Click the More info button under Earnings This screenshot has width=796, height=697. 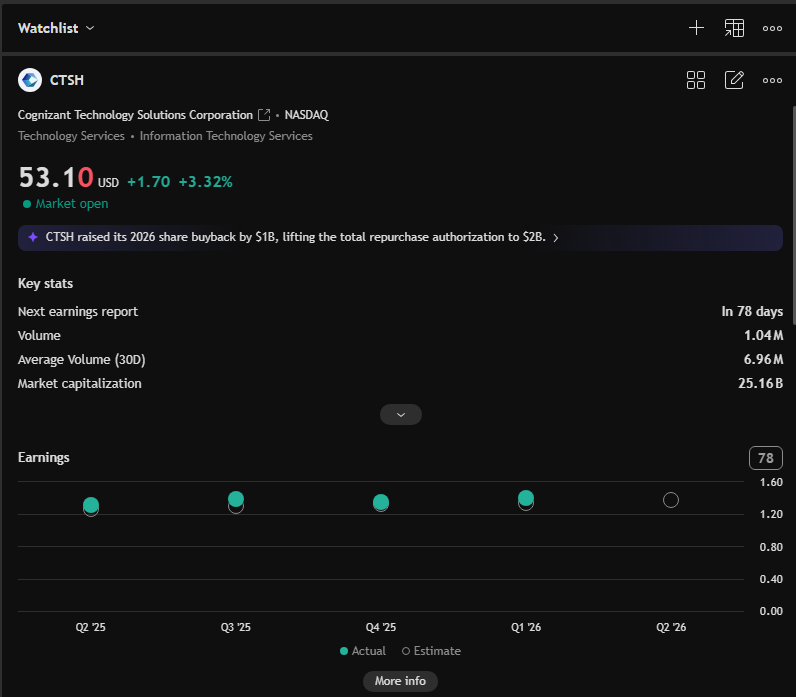pos(400,681)
